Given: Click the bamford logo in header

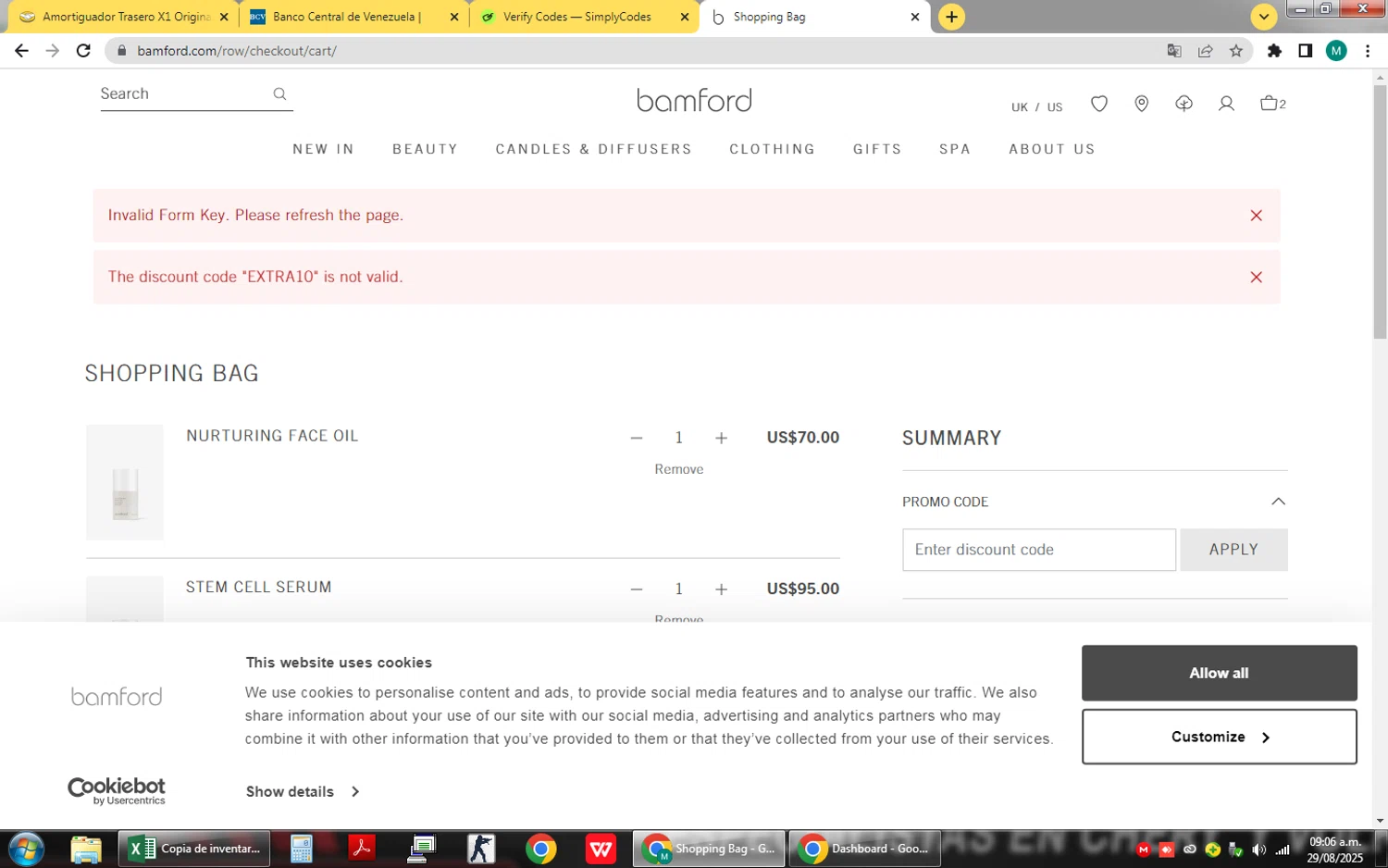Looking at the screenshot, I should pyautogui.click(x=694, y=100).
